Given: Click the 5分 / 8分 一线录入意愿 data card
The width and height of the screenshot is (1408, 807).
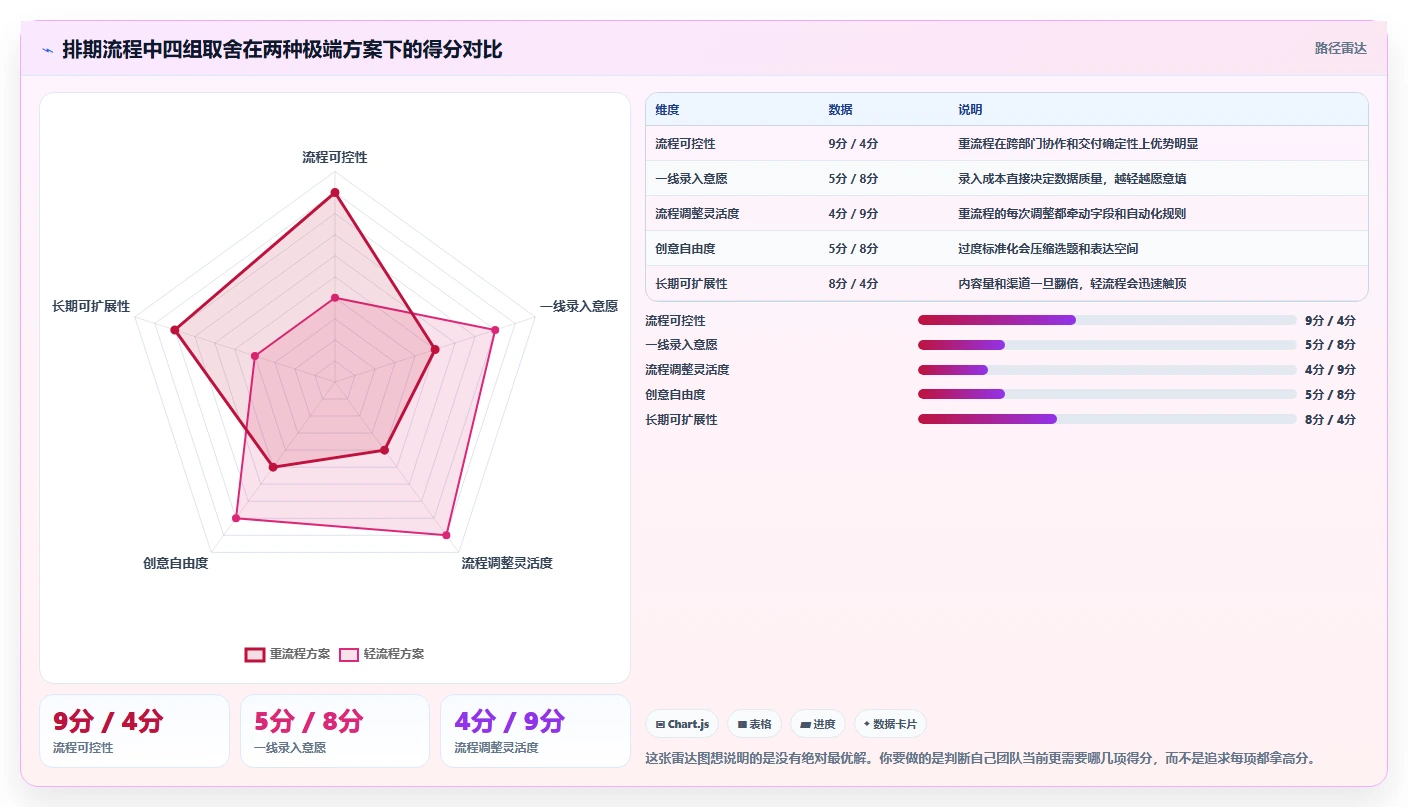Looking at the screenshot, I should tap(335, 731).
